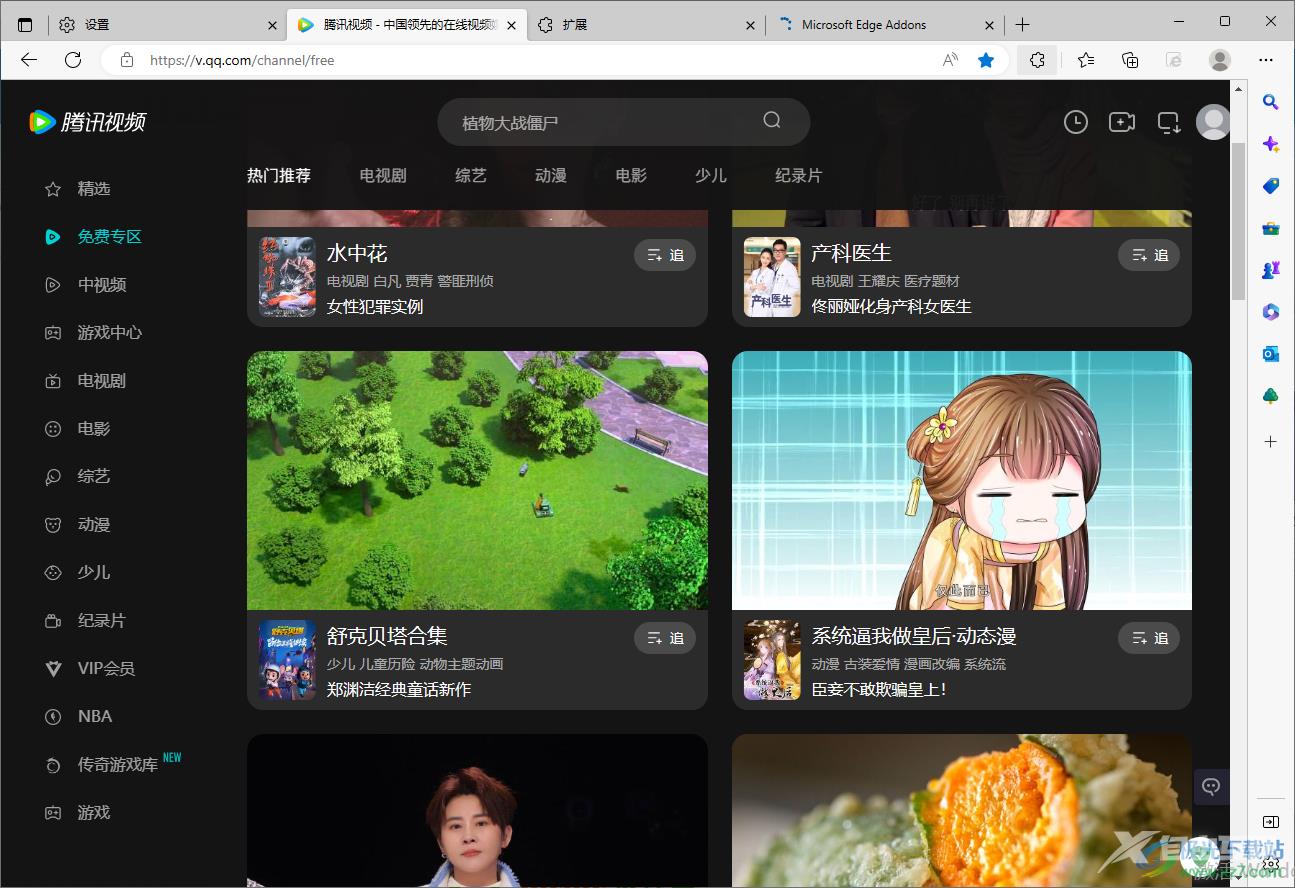
Task: Click the Tencent Video logo
Action: pos(88,122)
